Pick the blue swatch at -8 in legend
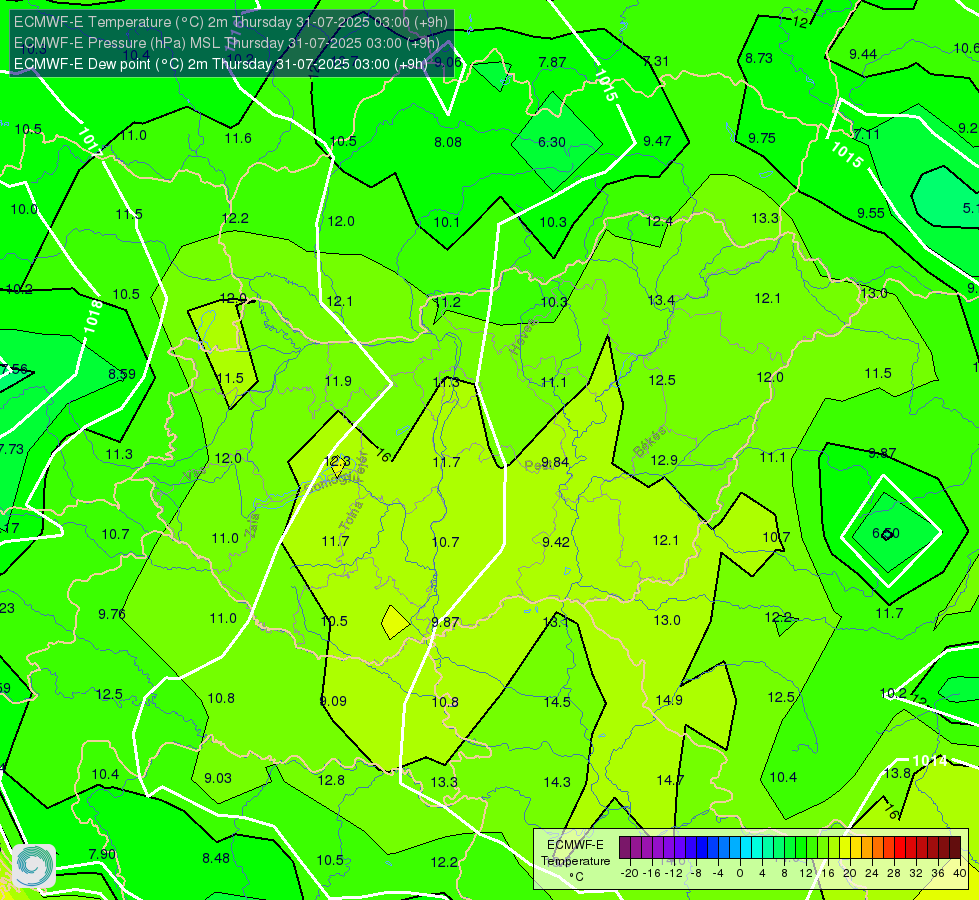This screenshot has height=900, width=979. coord(701,848)
